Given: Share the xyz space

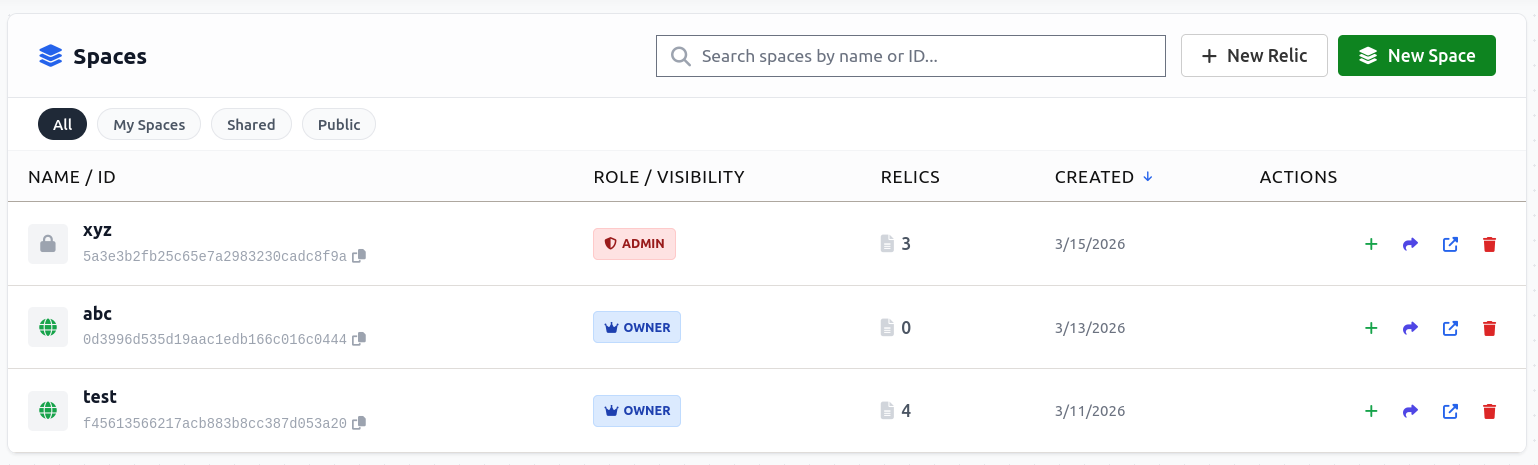Looking at the screenshot, I should point(1411,244).
